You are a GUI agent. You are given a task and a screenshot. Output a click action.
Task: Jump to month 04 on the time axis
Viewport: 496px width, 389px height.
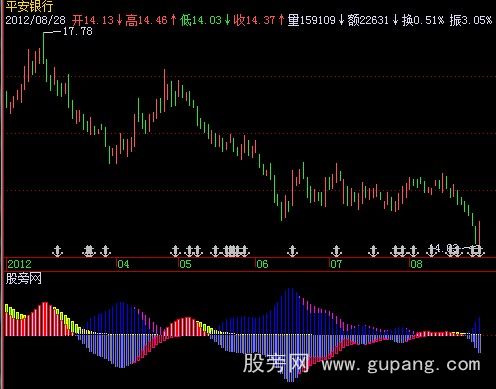click(x=123, y=264)
